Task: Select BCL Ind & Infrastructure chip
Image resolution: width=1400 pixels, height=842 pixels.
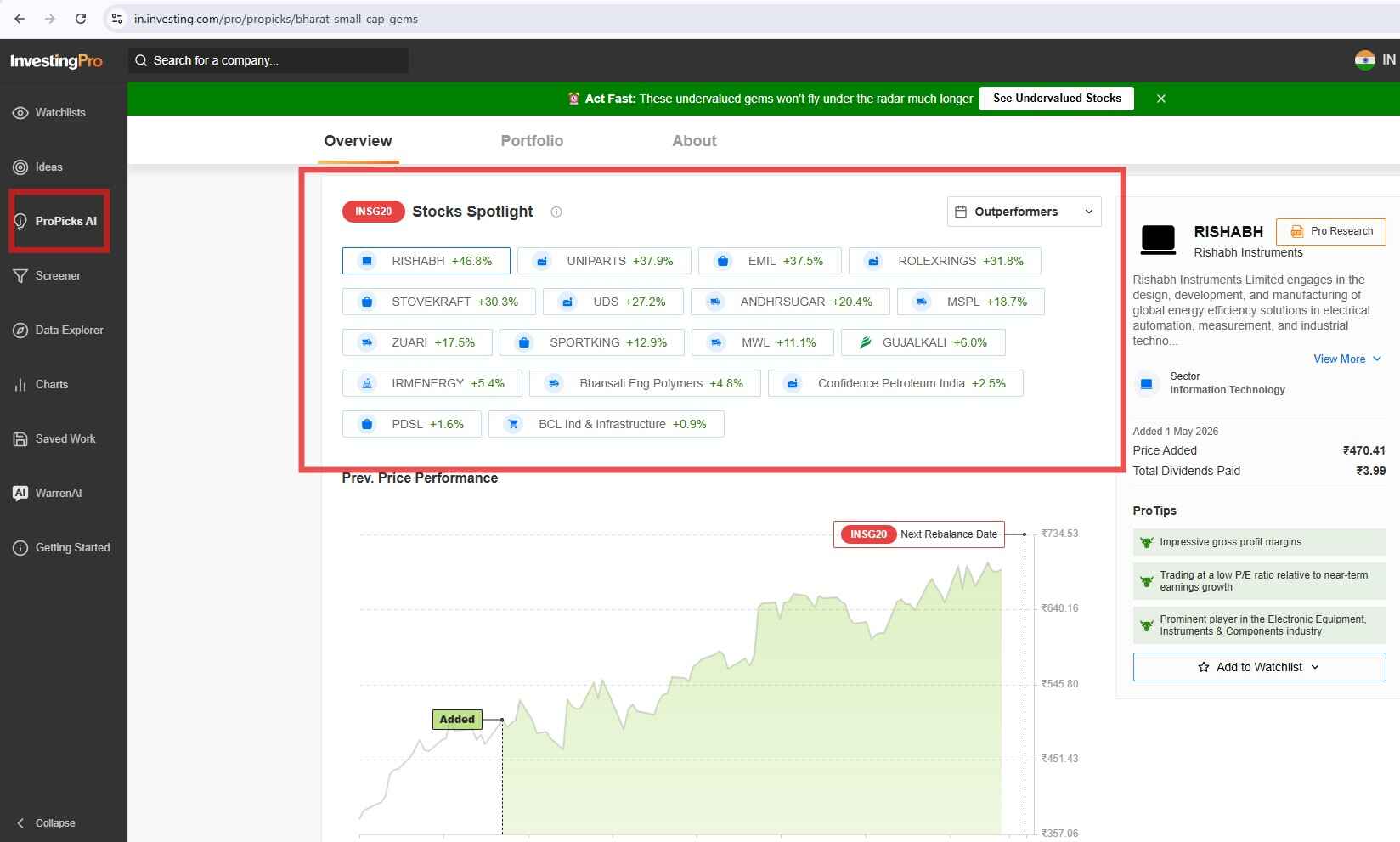Action: click(607, 424)
